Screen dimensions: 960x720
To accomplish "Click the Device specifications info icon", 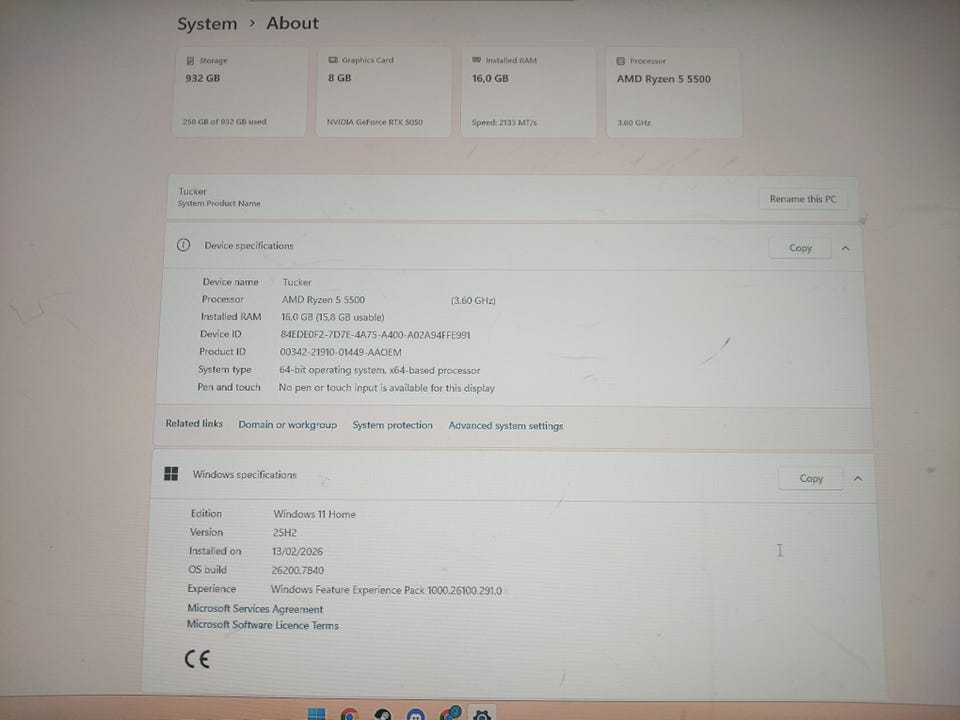I will point(183,245).
